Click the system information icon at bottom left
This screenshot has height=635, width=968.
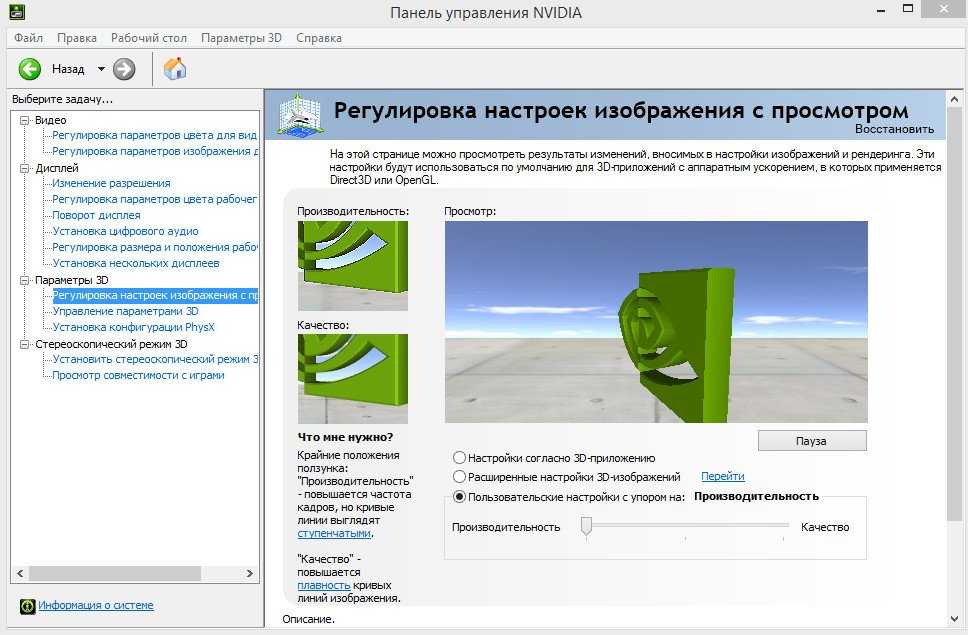pyautogui.click(x=27, y=606)
